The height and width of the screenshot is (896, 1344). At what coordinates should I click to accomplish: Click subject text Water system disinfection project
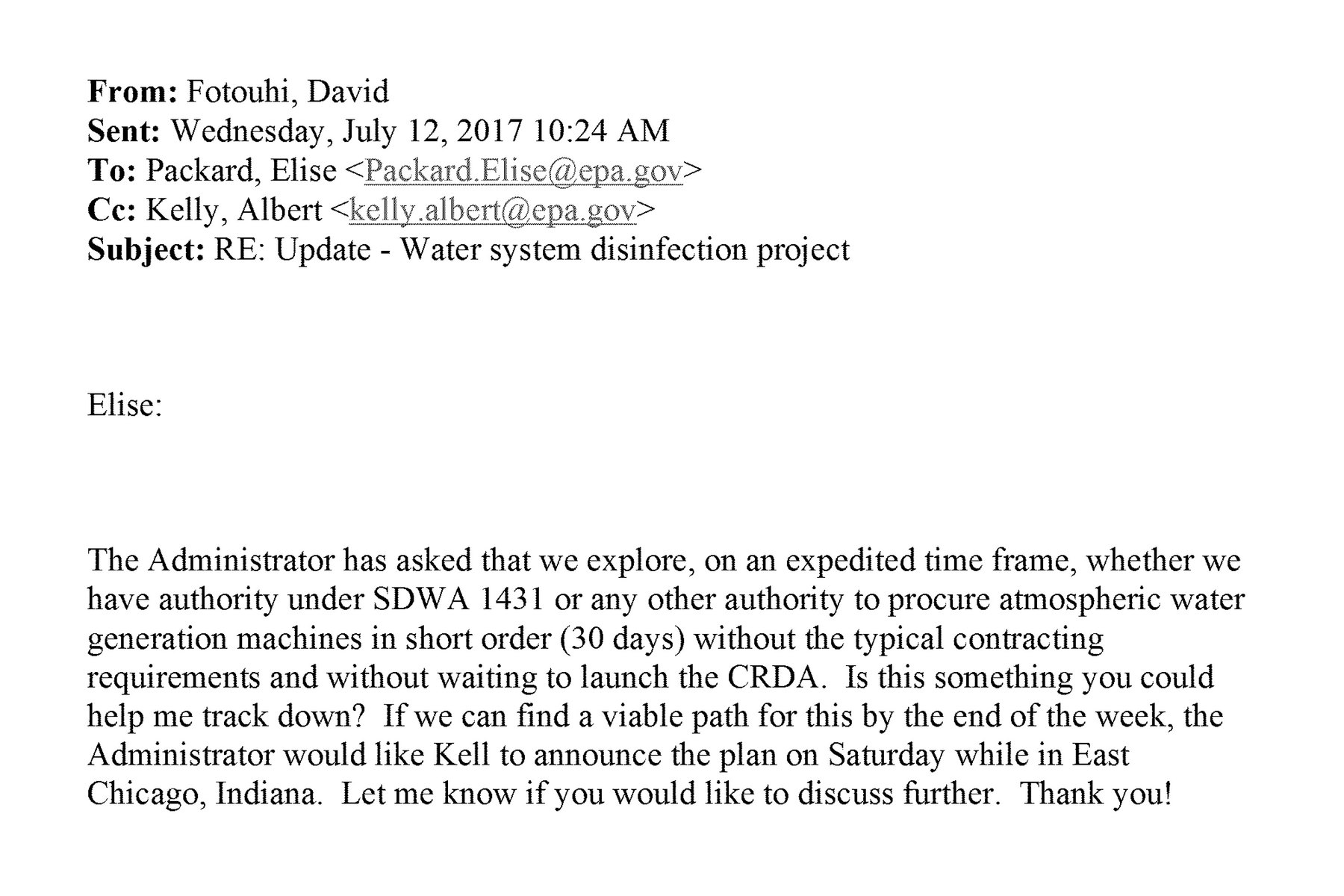(624, 249)
